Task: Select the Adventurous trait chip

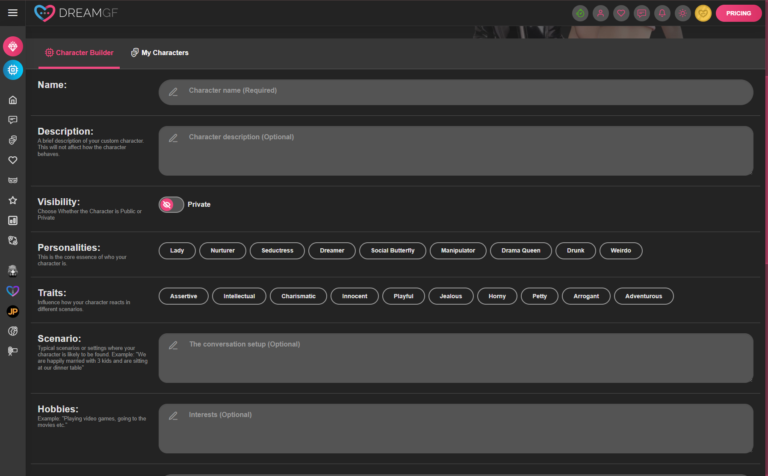Action: point(643,296)
